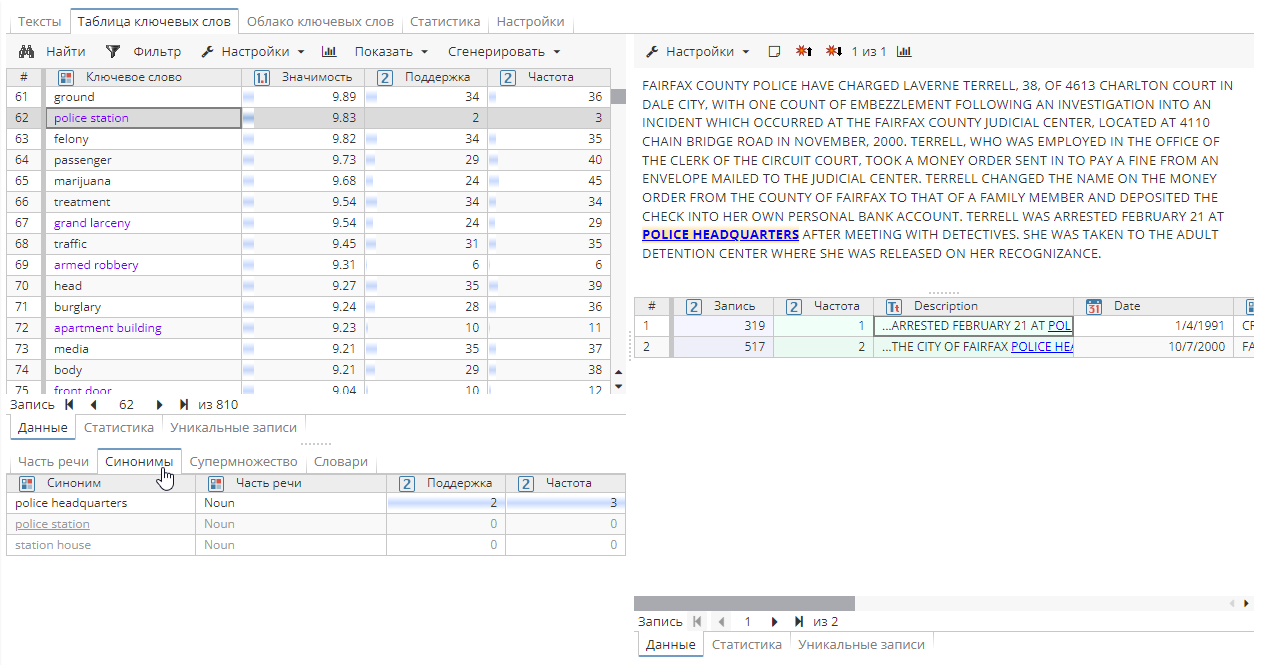The height and width of the screenshot is (665, 1262).
Task: Jump to the previous highlight with the up star
Action: tap(803, 51)
